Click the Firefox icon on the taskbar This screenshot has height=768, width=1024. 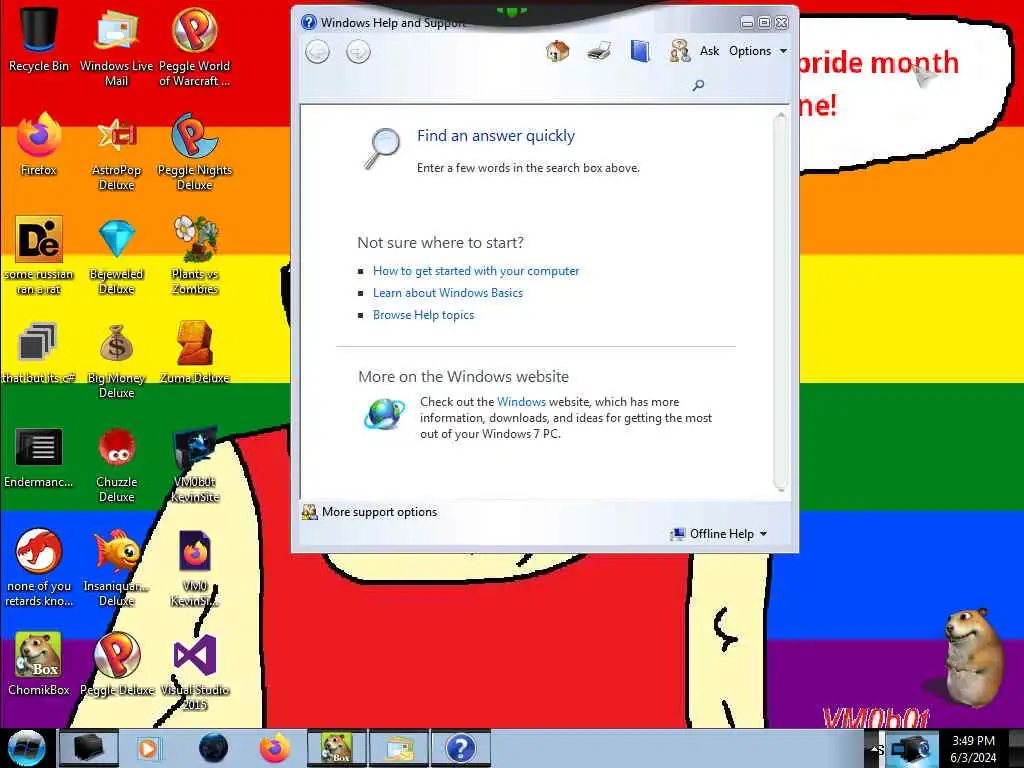coord(274,748)
